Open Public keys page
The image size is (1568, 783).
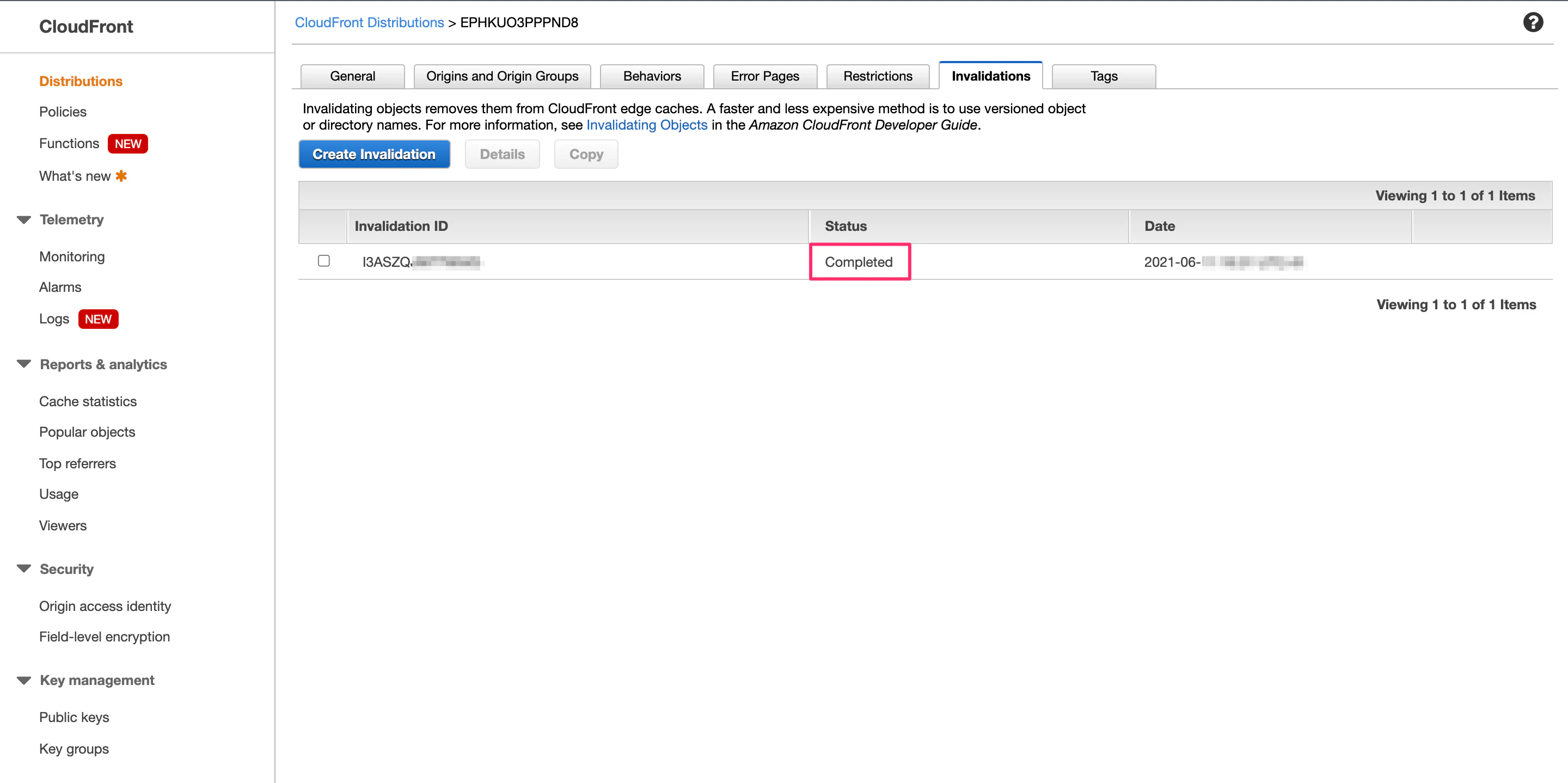click(x=74, y=717)
